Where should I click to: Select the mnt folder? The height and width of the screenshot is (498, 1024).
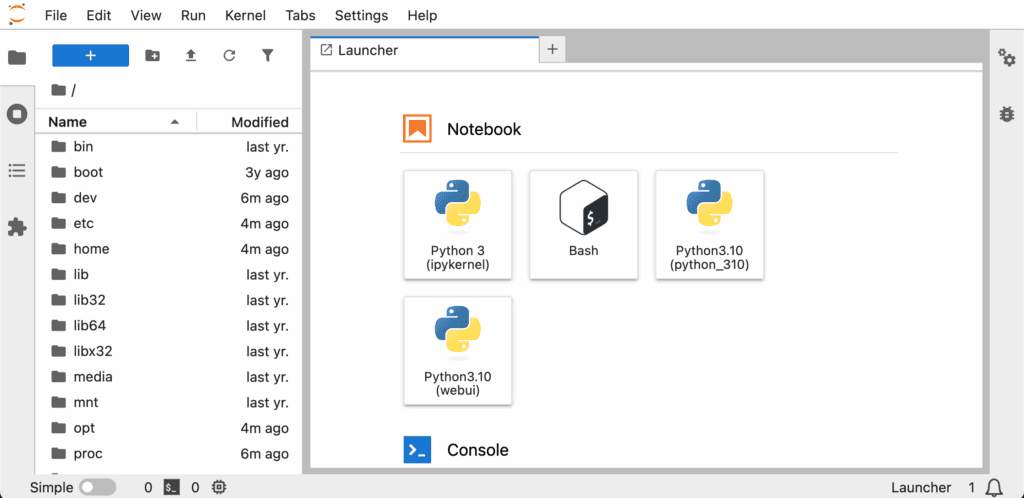168,402
